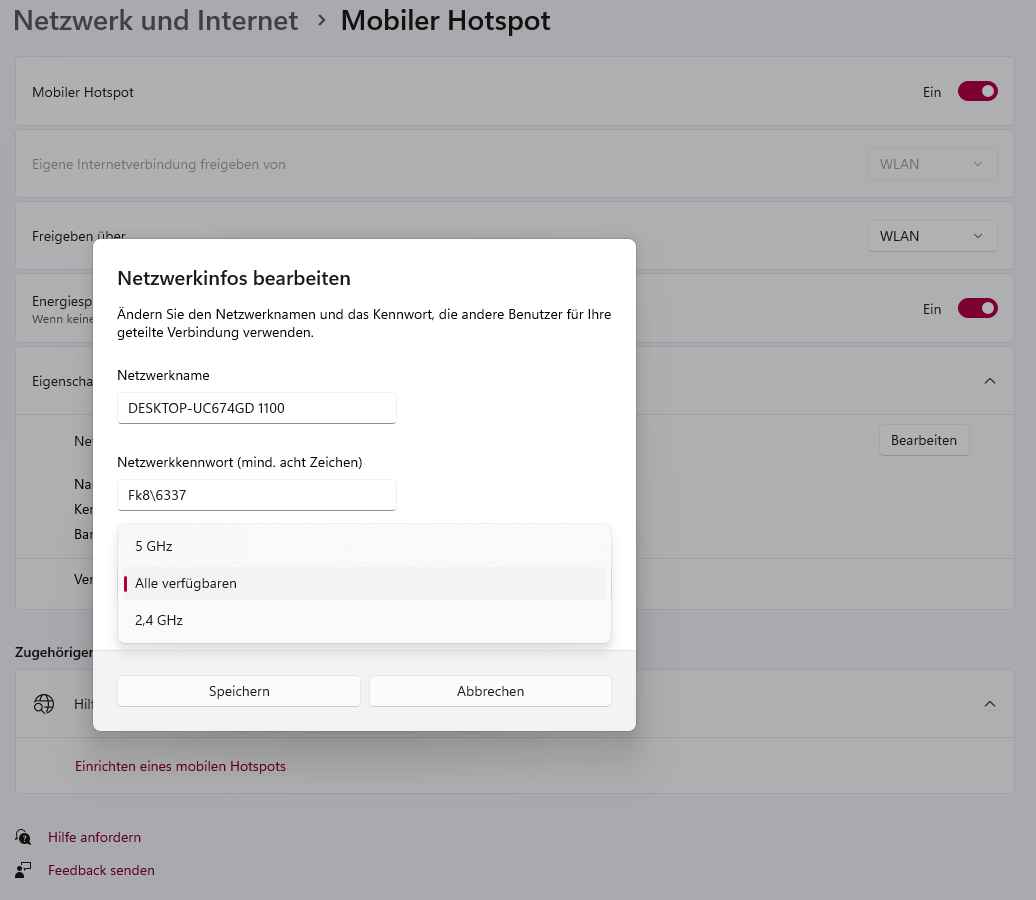Open the Freigeben über WLAN dropdown
Viewport: 1036px width, 900px height.
coord(932,236)
